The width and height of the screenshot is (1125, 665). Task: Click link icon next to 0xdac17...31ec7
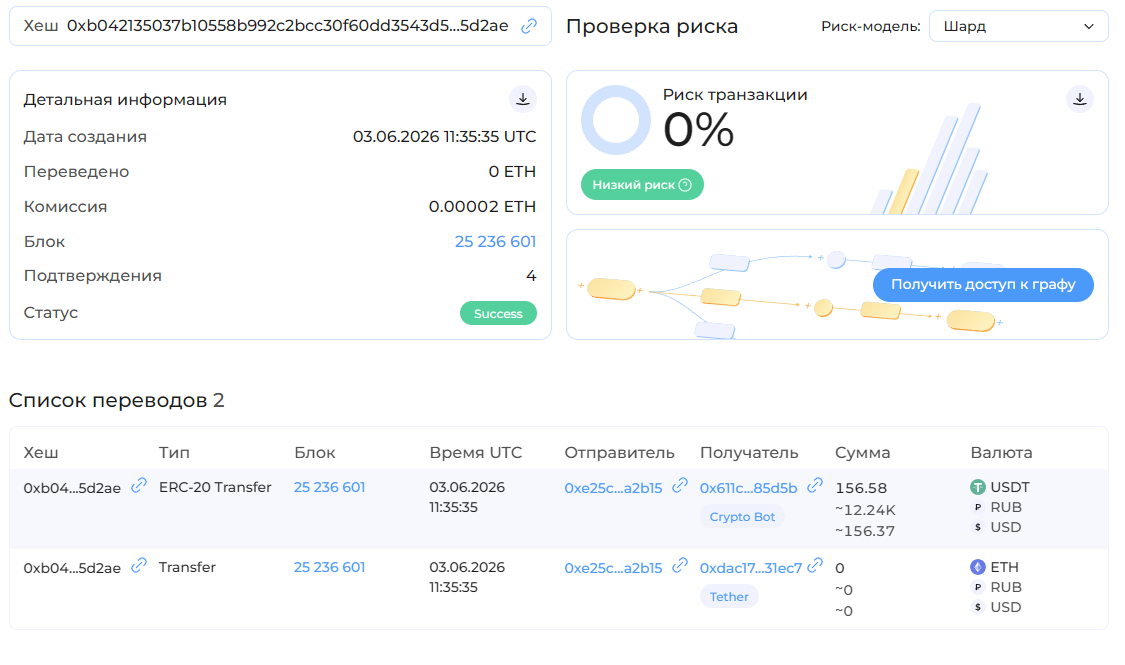click(x=814, y=565)
